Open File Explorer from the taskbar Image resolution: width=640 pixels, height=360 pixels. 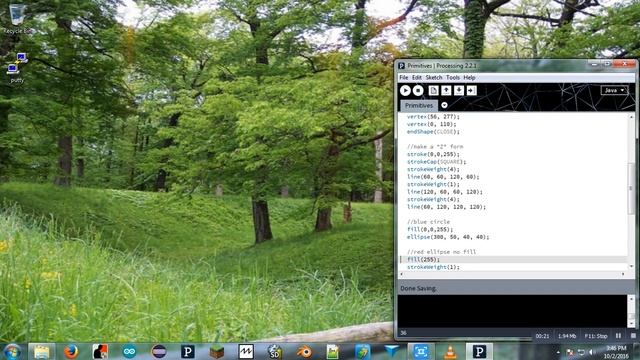pos(41,351)
